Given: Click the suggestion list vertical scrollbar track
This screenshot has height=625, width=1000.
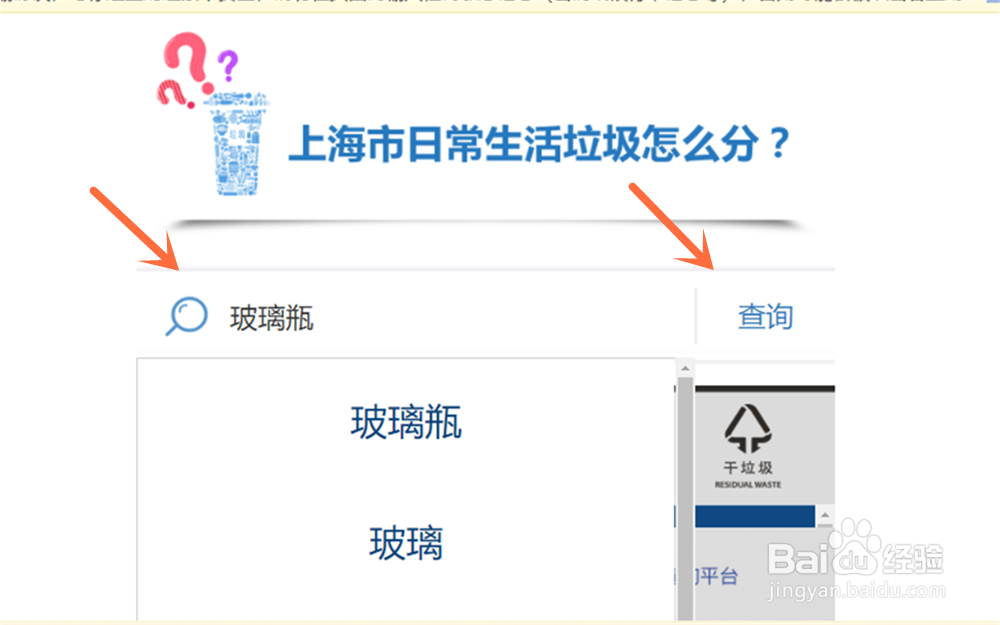Looking at the screenshot, I should click(685, 497).
